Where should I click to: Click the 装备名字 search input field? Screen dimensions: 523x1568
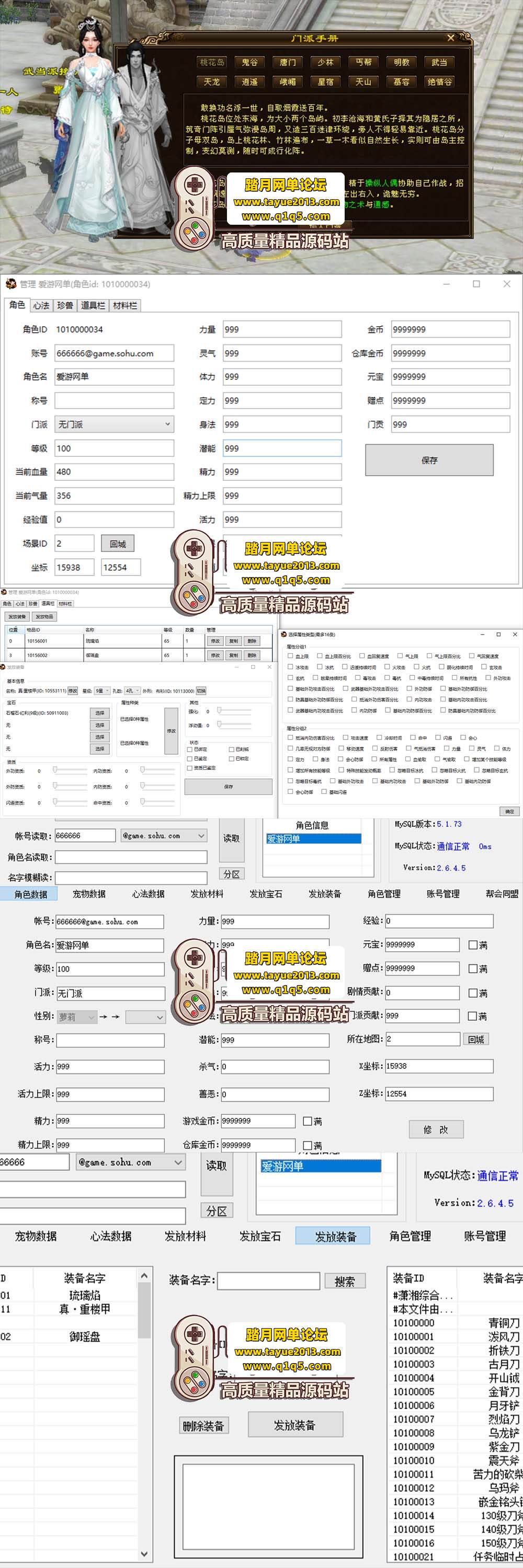click(x=268, y=1281)
